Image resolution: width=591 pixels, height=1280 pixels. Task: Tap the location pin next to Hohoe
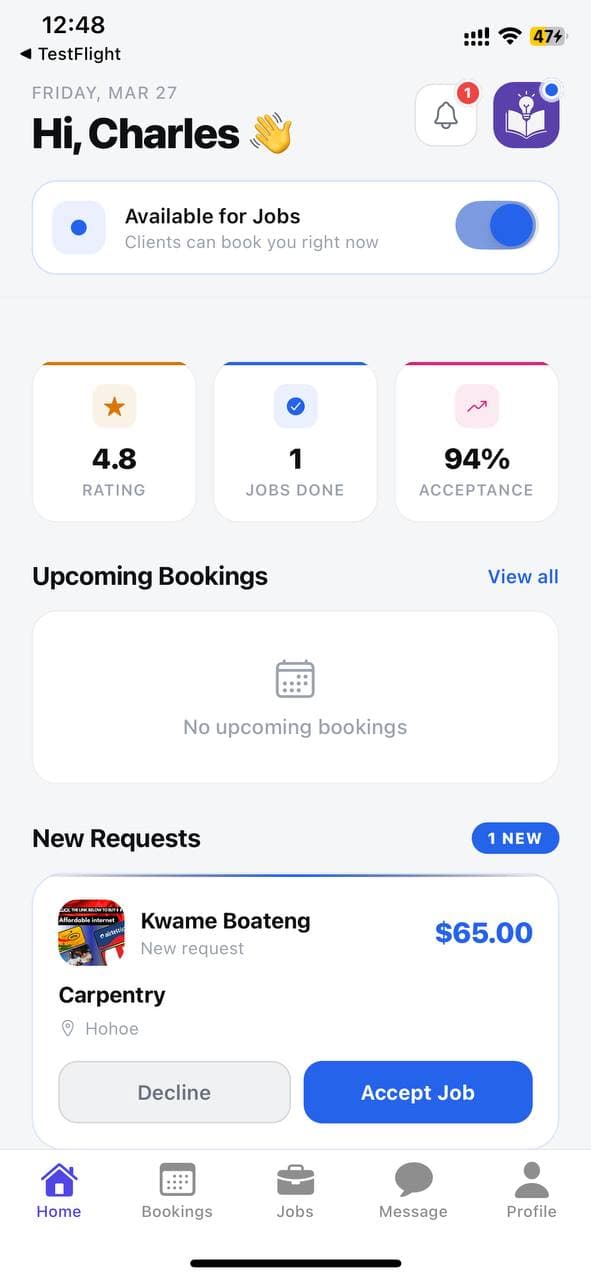click(68, 1028)
